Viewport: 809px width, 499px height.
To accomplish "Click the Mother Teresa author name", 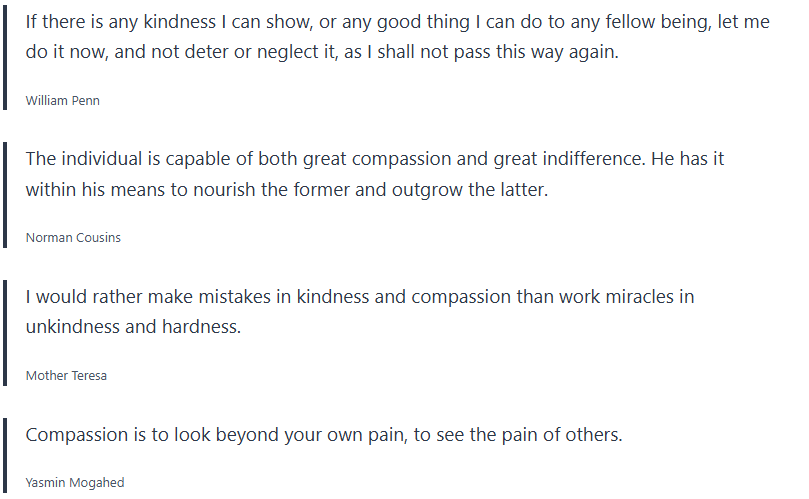I will click(x=66, y=376).
